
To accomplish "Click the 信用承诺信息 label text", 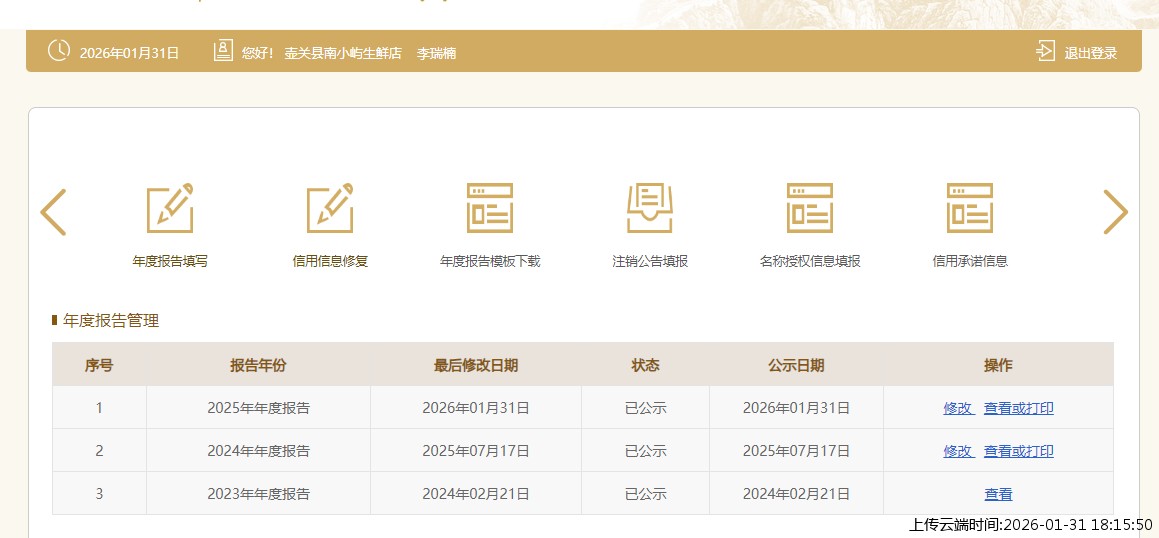I will [970, 262].
